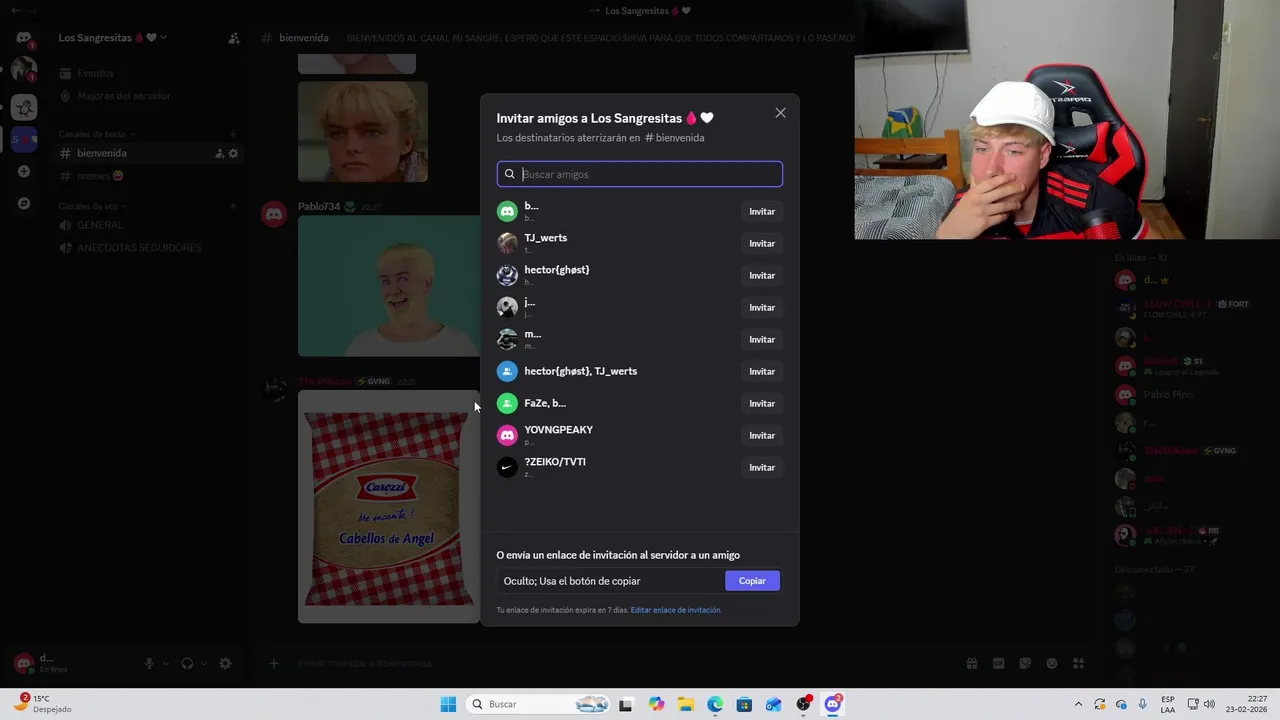Toggle headphone deafen in user panel
The image size is (1280, 720).
click(x=187, y=663)
